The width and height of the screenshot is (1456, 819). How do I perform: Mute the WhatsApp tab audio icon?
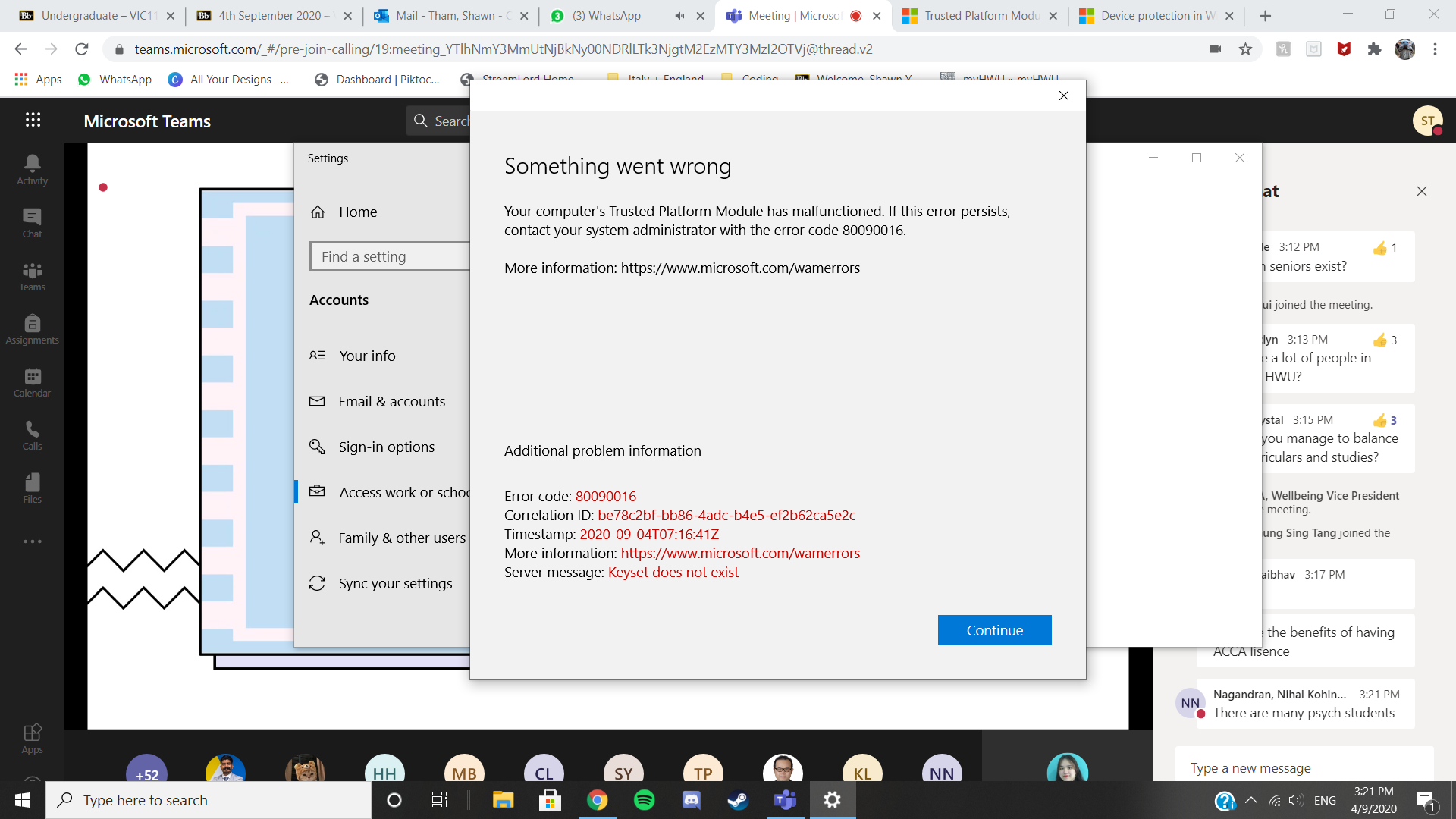click(679, 15)
